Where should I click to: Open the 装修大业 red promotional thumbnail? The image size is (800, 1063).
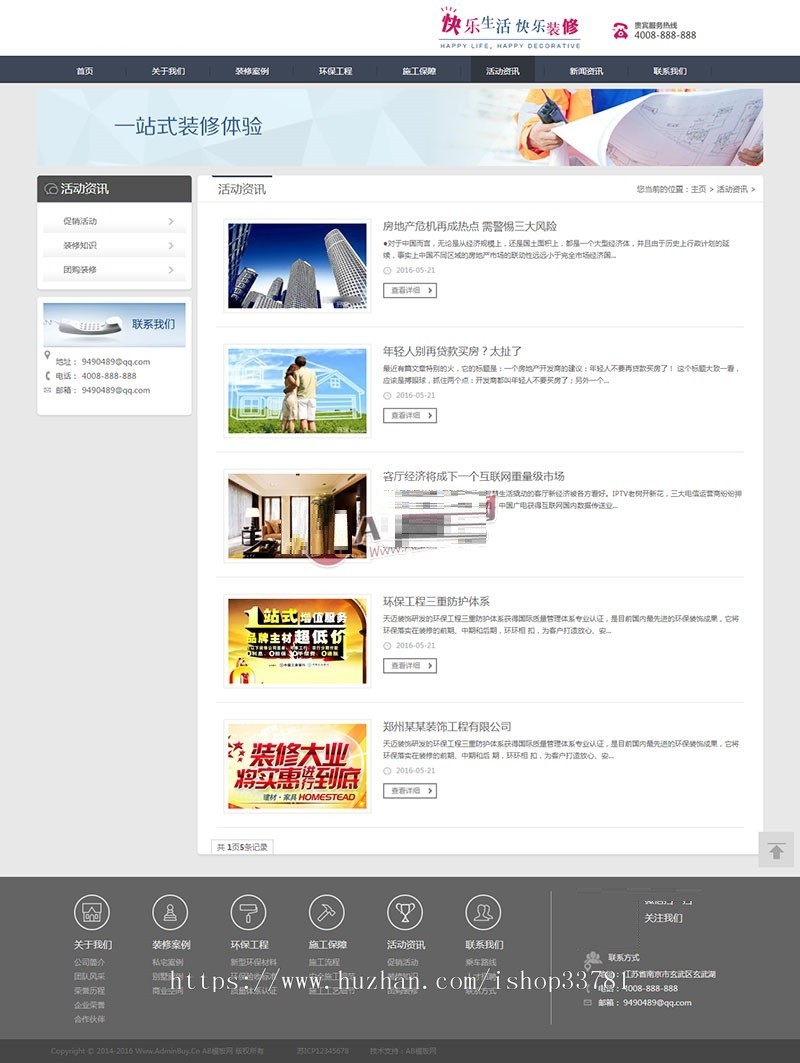click(x=297, y=766)
